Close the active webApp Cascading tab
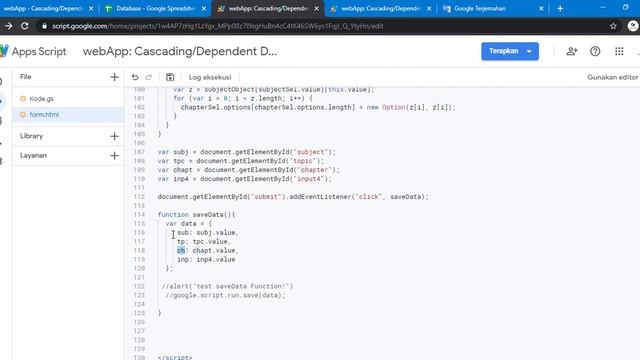This screenshot has width=640, height=360. click(x=316, y=9)
